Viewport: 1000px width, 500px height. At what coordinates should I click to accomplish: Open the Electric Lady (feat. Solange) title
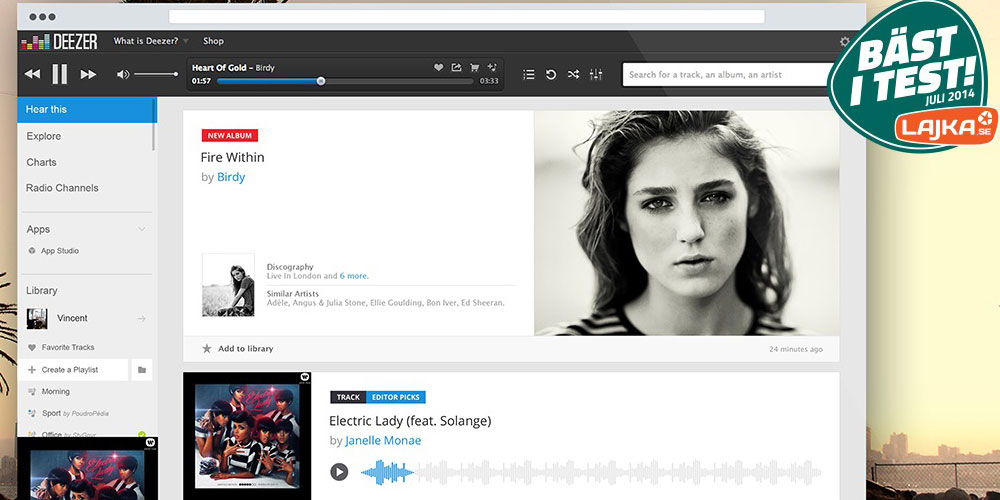[x=410, y=421]
